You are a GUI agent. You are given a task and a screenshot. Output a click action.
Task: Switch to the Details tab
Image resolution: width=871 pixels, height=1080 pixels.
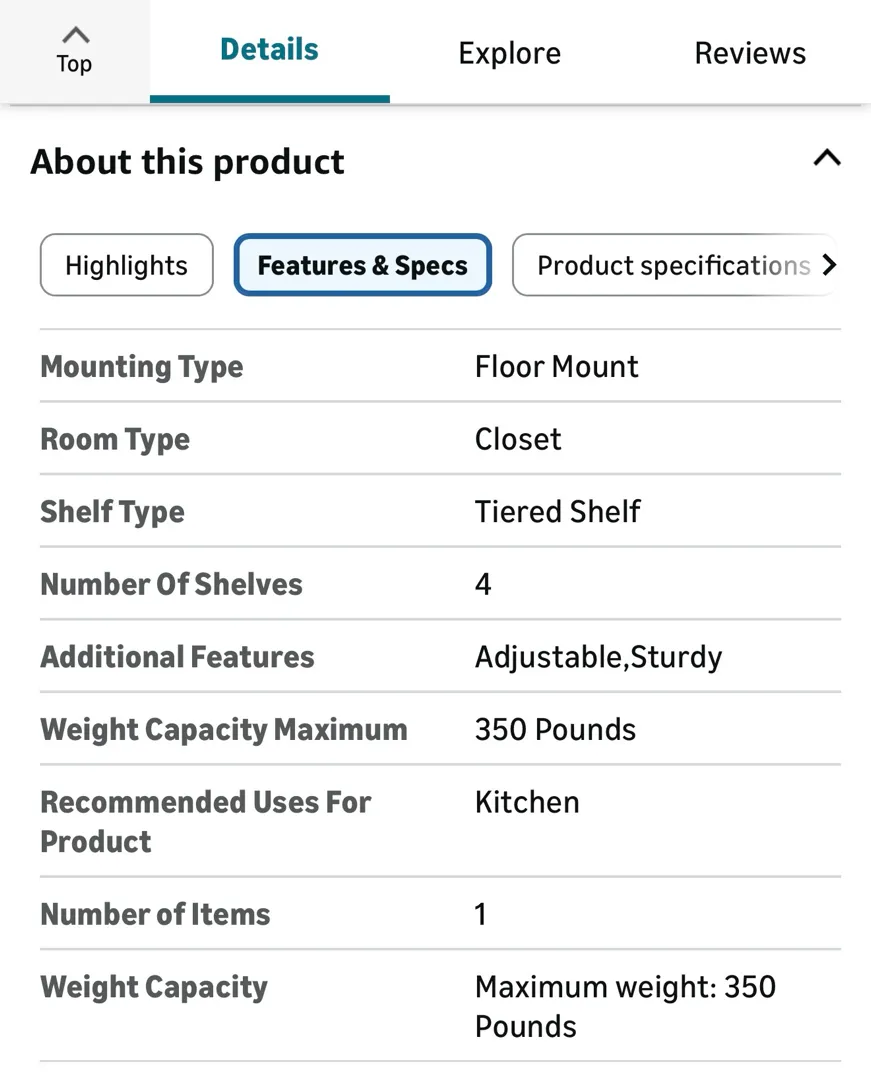click(269, 50)
